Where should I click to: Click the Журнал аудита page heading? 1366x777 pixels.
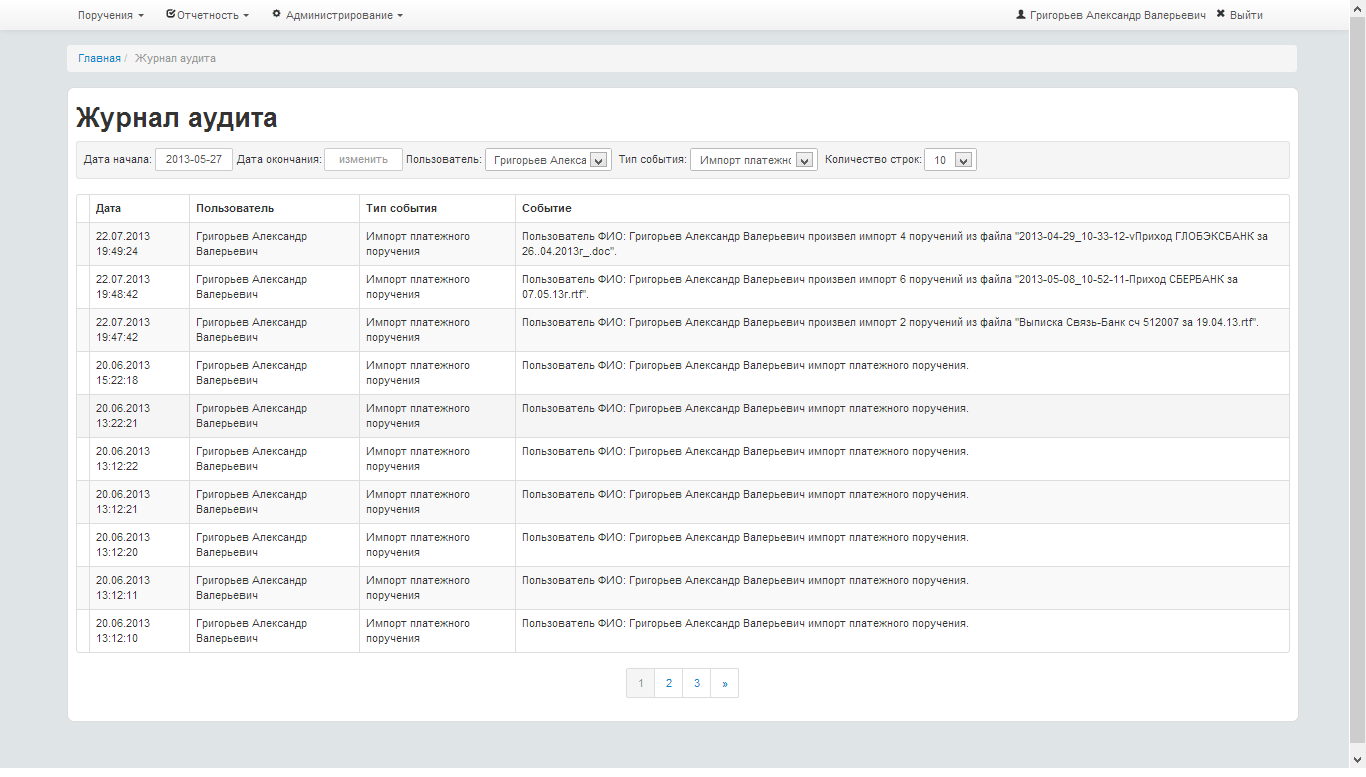[x=177, y=118]
